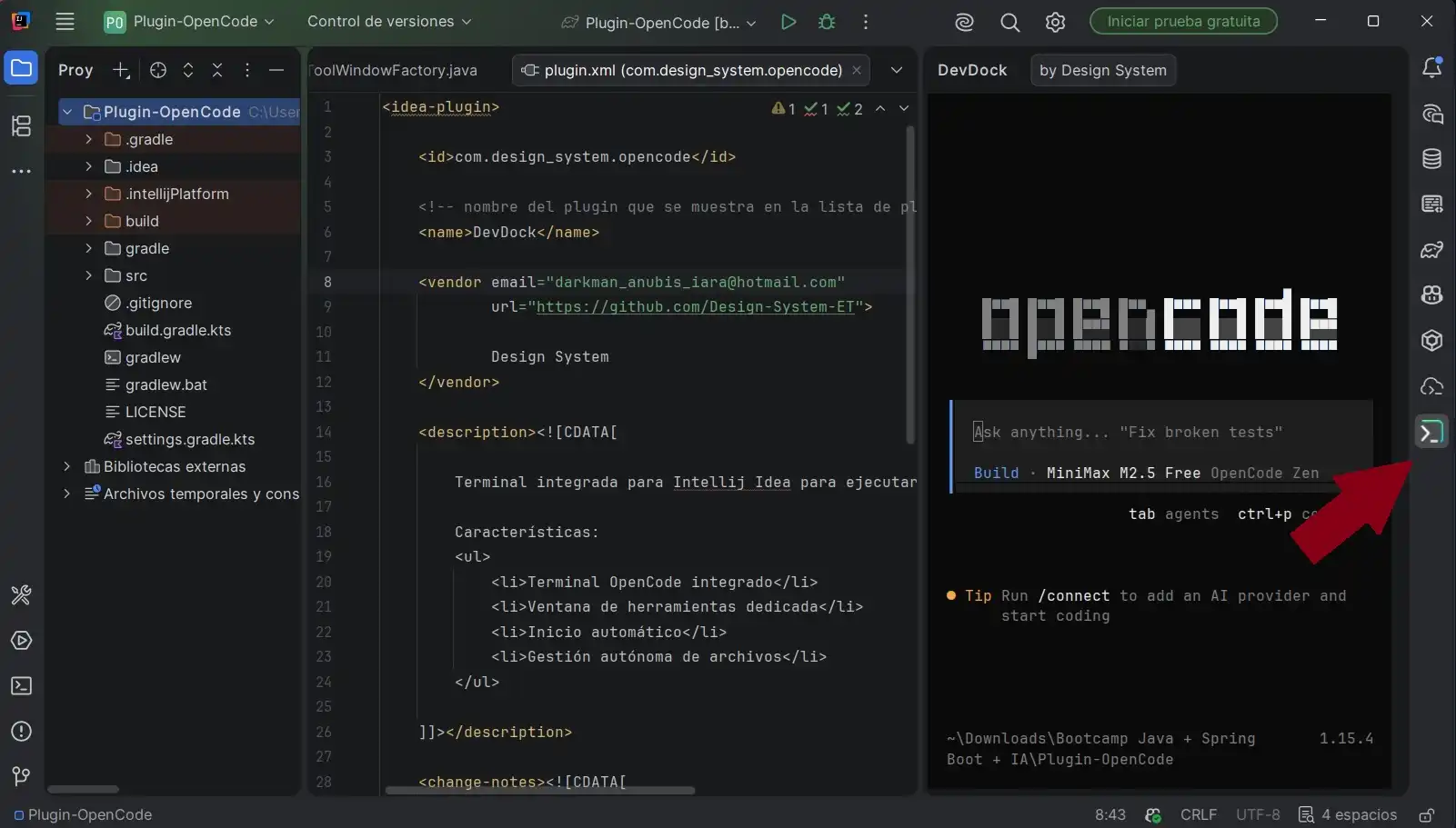This screenshot has width=1456, height=828.
Task: Expand Archivos temporales y consolas node
Action: pyautogui.click(x=66, y=494)
